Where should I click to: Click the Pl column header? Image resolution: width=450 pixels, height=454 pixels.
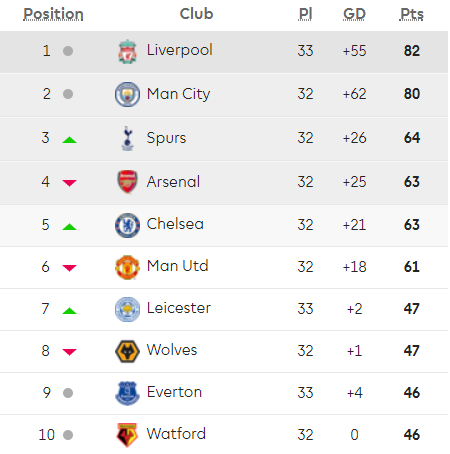point(305,14)
